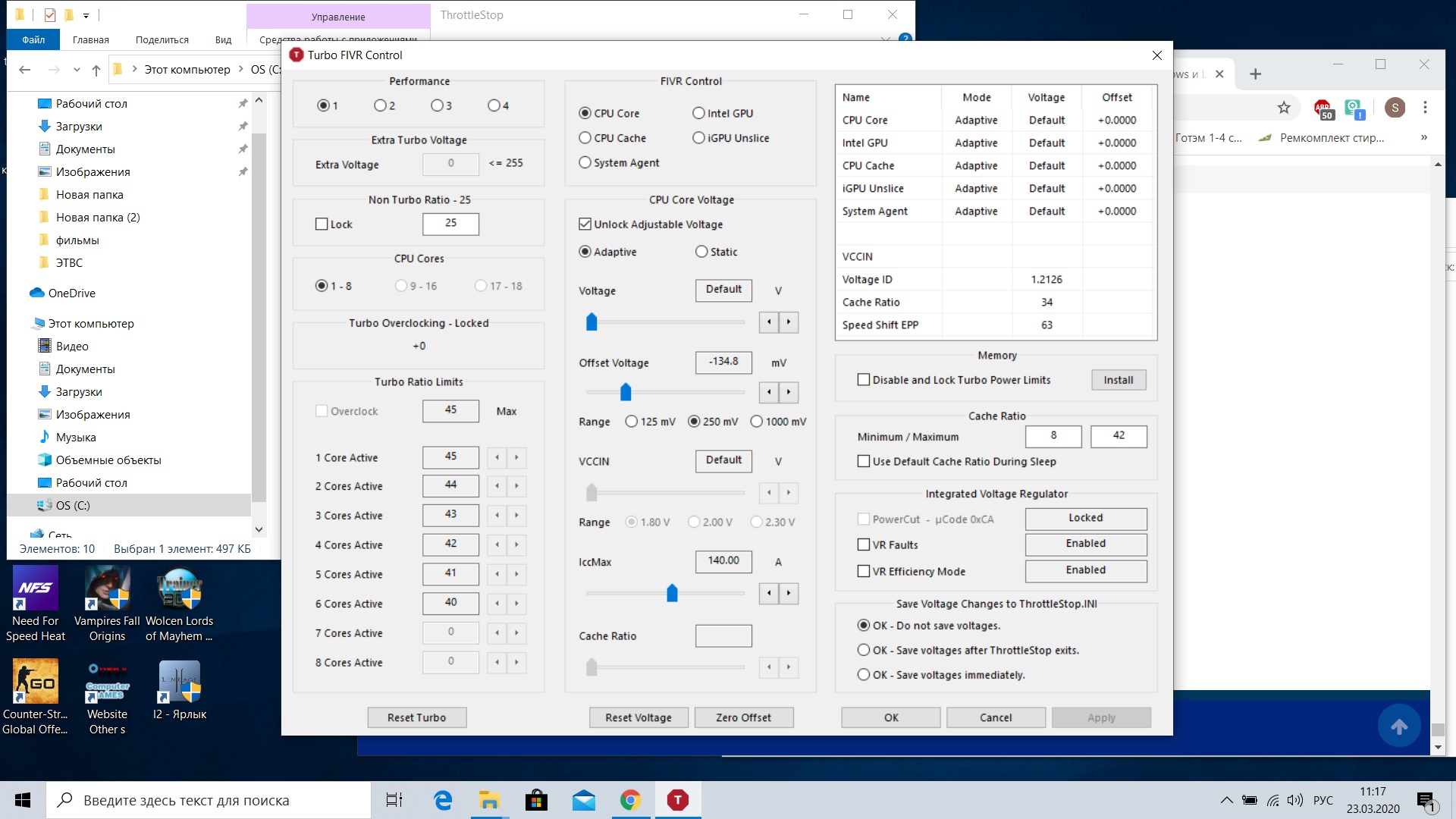Open the Поделиться ribbon tab

[162, 39]
